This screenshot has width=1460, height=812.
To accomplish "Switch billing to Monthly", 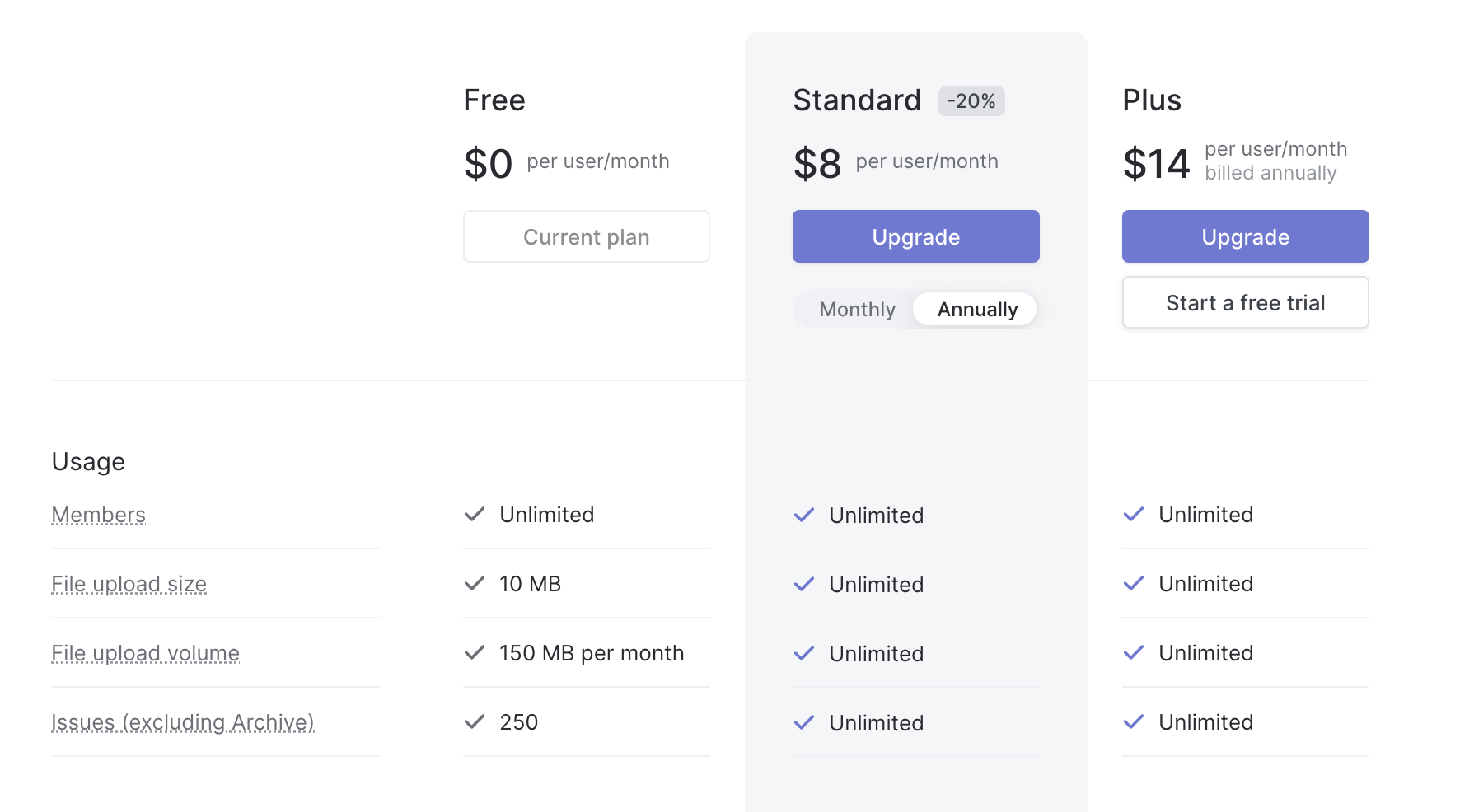I will coord(857,310).
